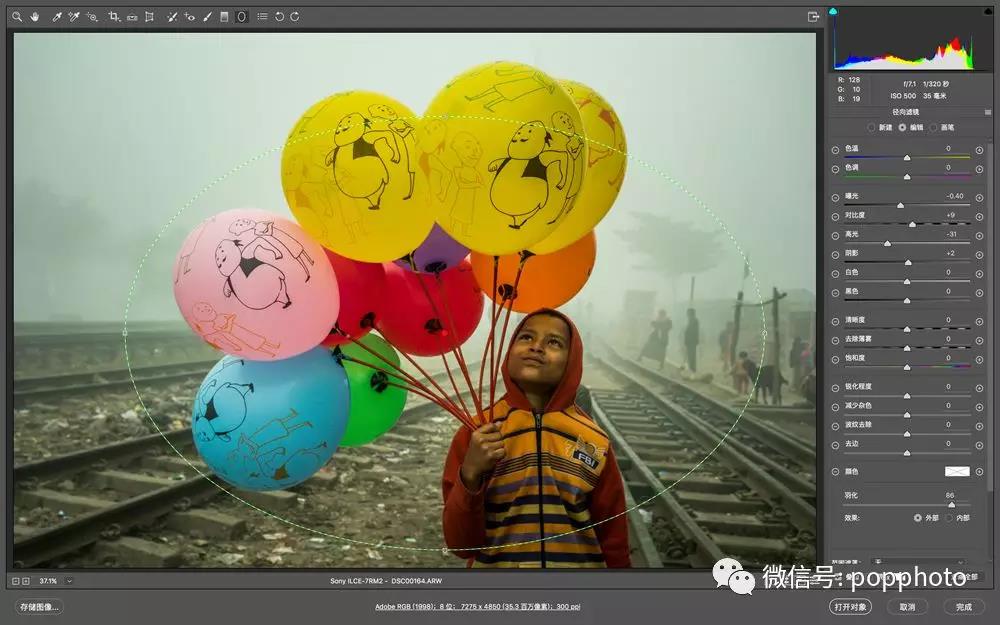The image size is (1000, 625).
Task: Click the 对比度 slider handle
Action: (912, 224)
